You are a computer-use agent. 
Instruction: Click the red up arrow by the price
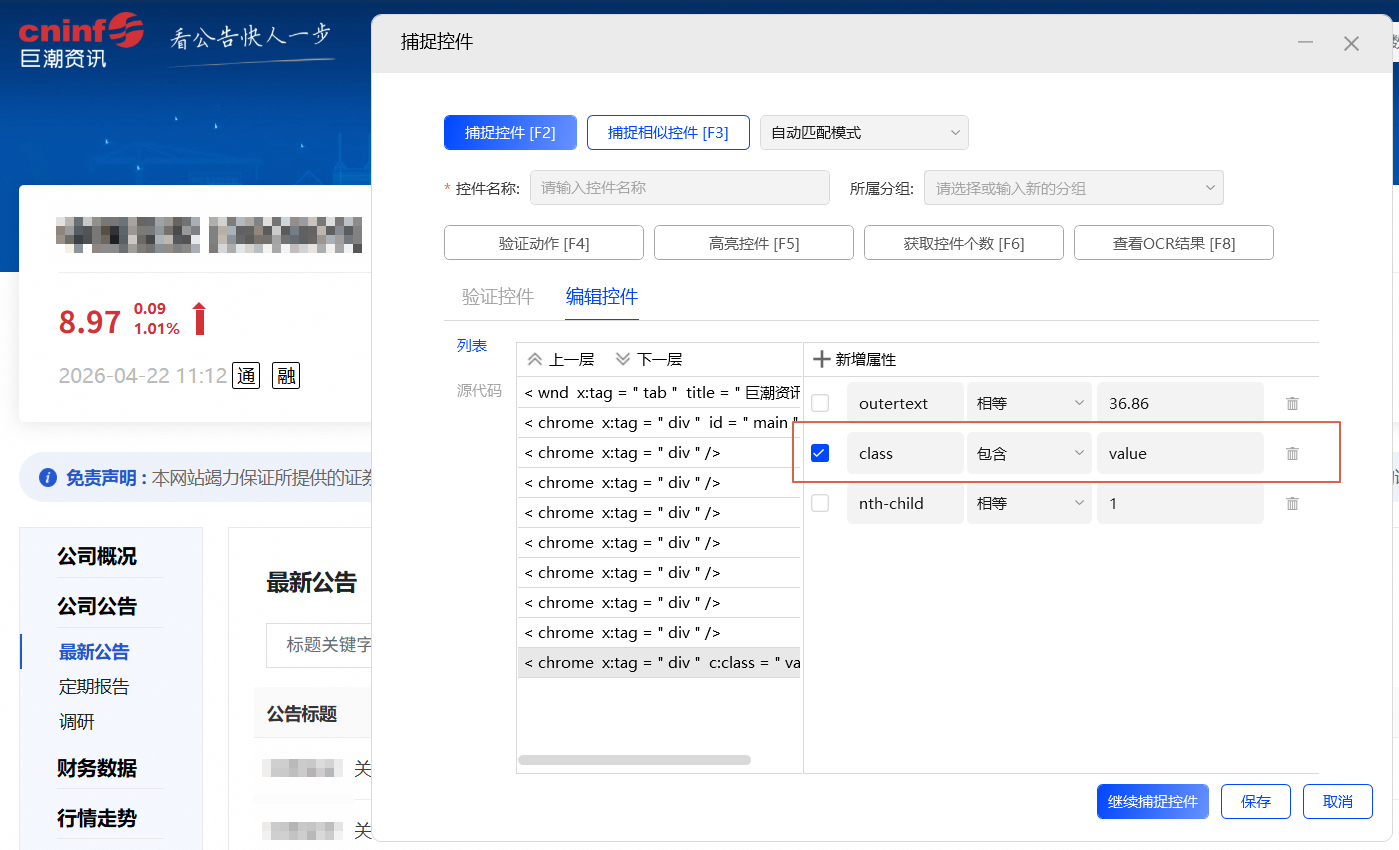pos(199,319)
